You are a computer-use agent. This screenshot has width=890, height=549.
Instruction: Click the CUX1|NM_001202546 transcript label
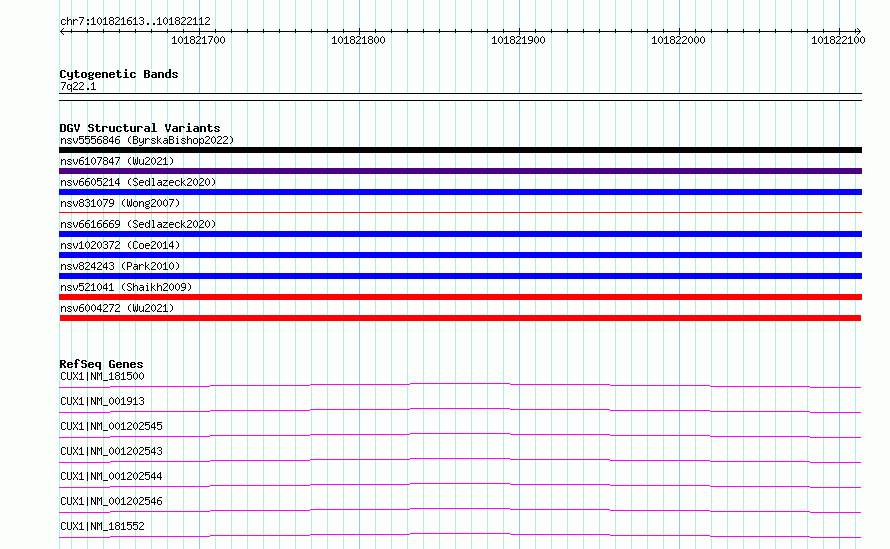point(111,501)
